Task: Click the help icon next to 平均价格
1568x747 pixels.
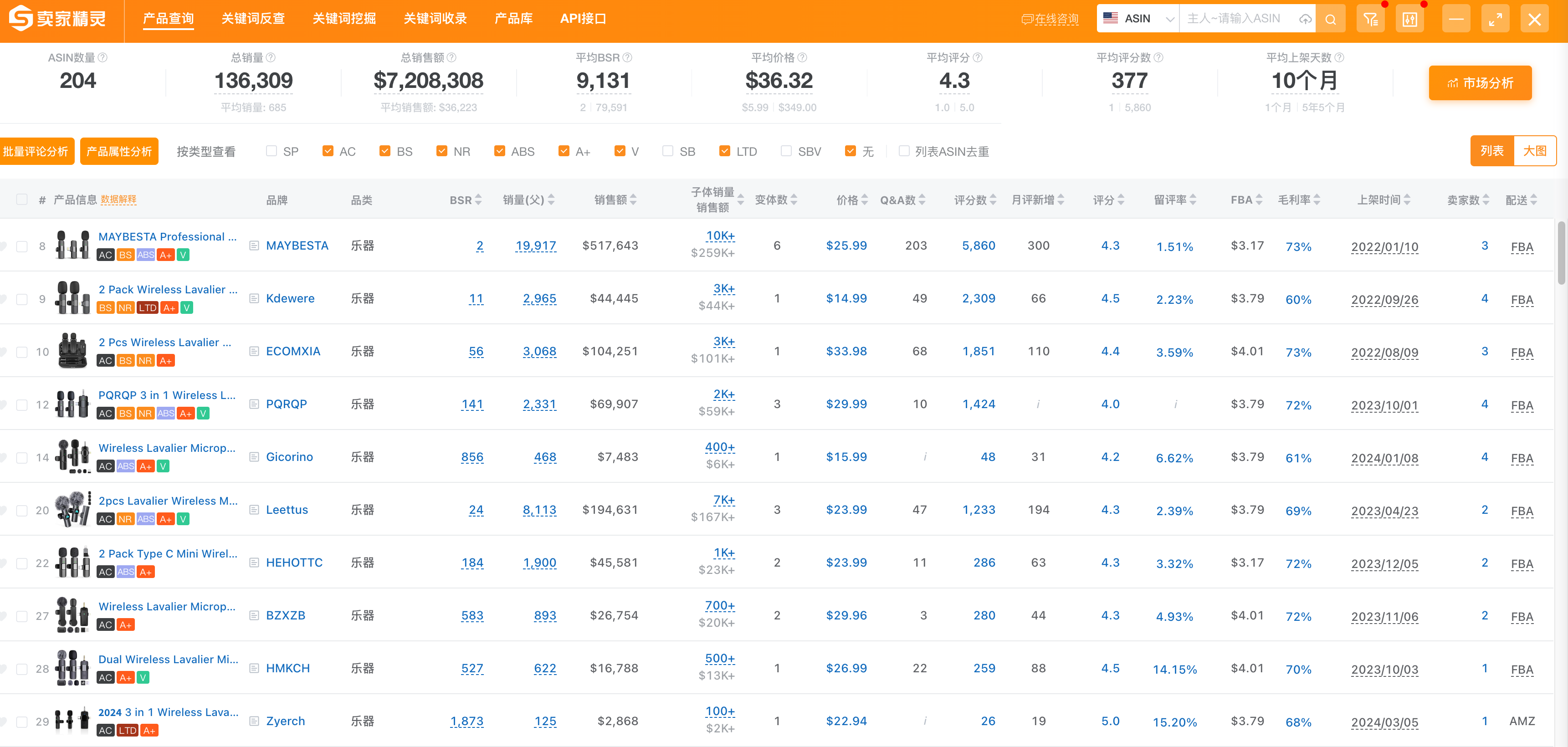Action: pos(802,57)
